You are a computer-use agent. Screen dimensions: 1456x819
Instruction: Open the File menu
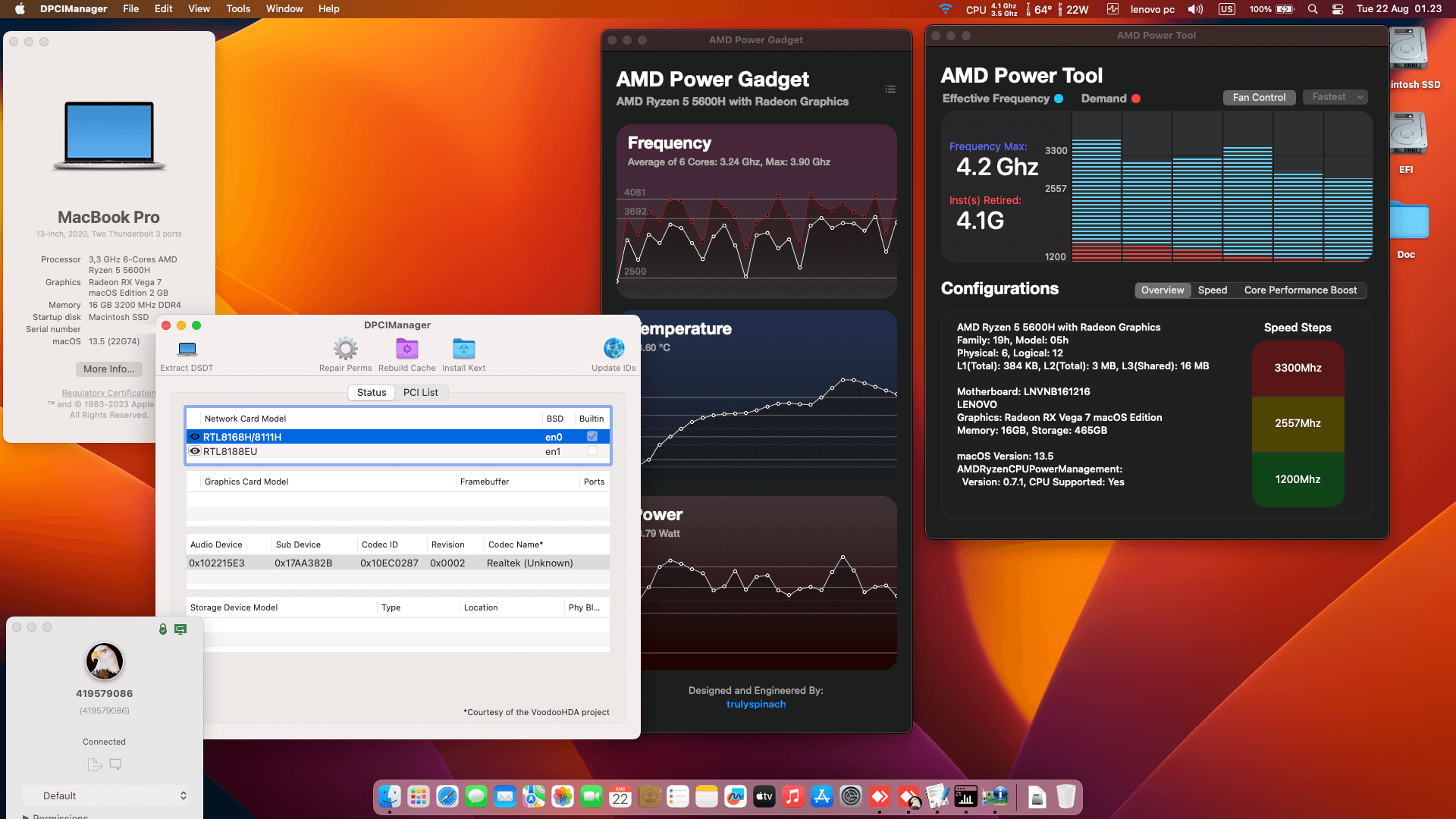(131, 9)
